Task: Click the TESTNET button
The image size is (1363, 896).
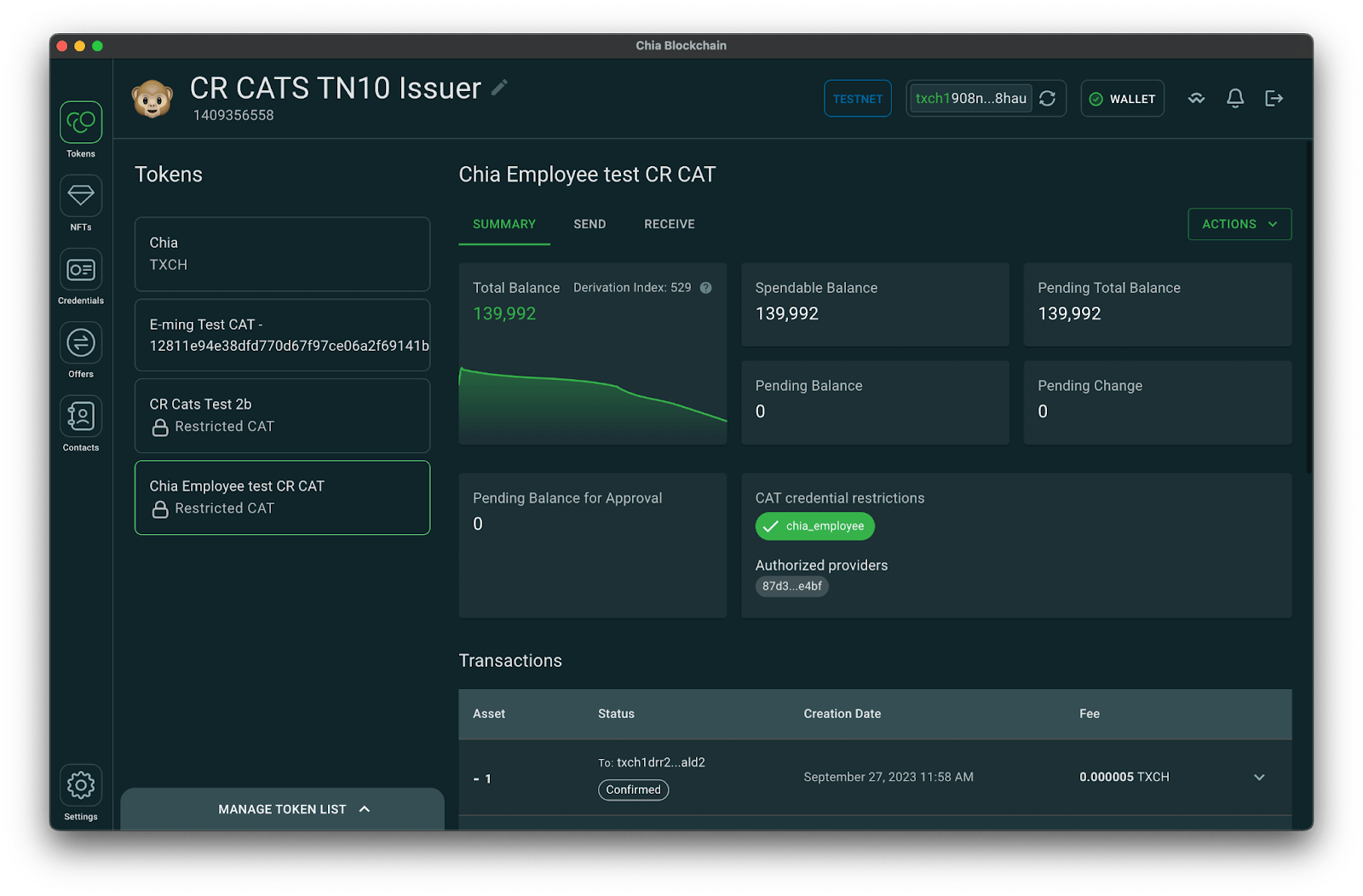Action: (857, 99)
